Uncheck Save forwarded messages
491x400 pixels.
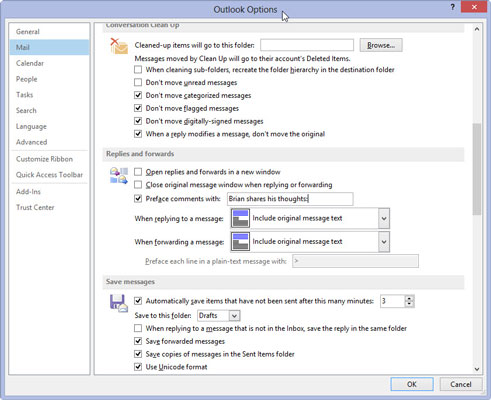[138, 341]
